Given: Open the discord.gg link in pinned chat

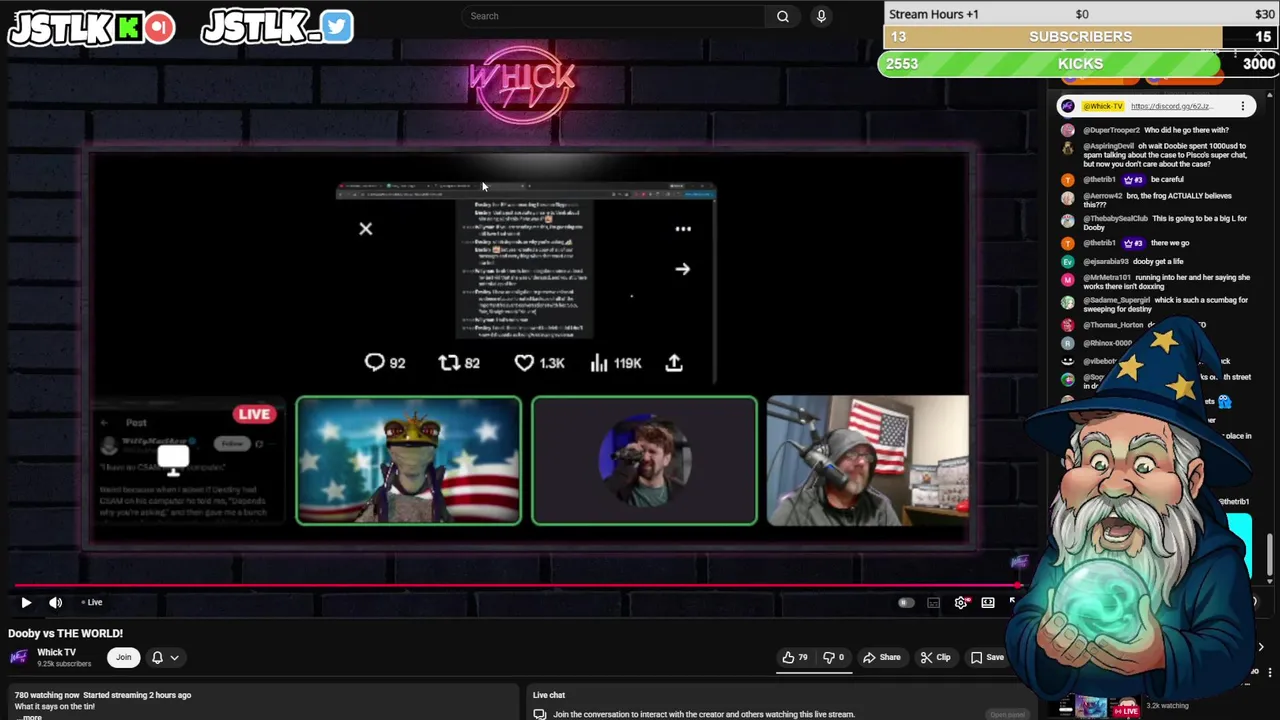Looking at the screenshot, I should coord(1171,106).
